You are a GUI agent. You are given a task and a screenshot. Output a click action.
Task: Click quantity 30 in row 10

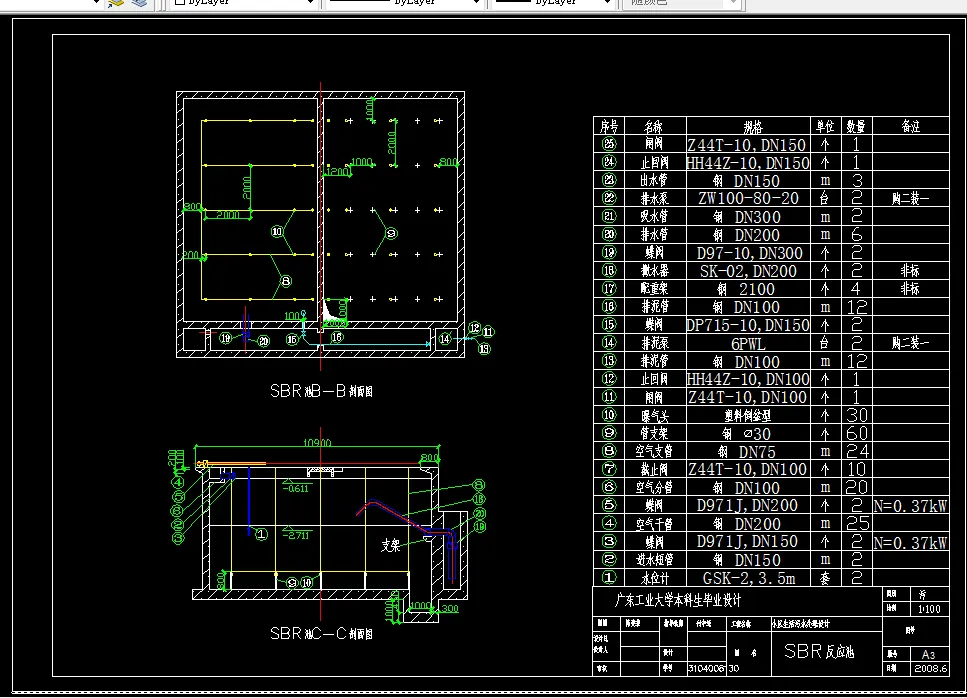[857, 415]
